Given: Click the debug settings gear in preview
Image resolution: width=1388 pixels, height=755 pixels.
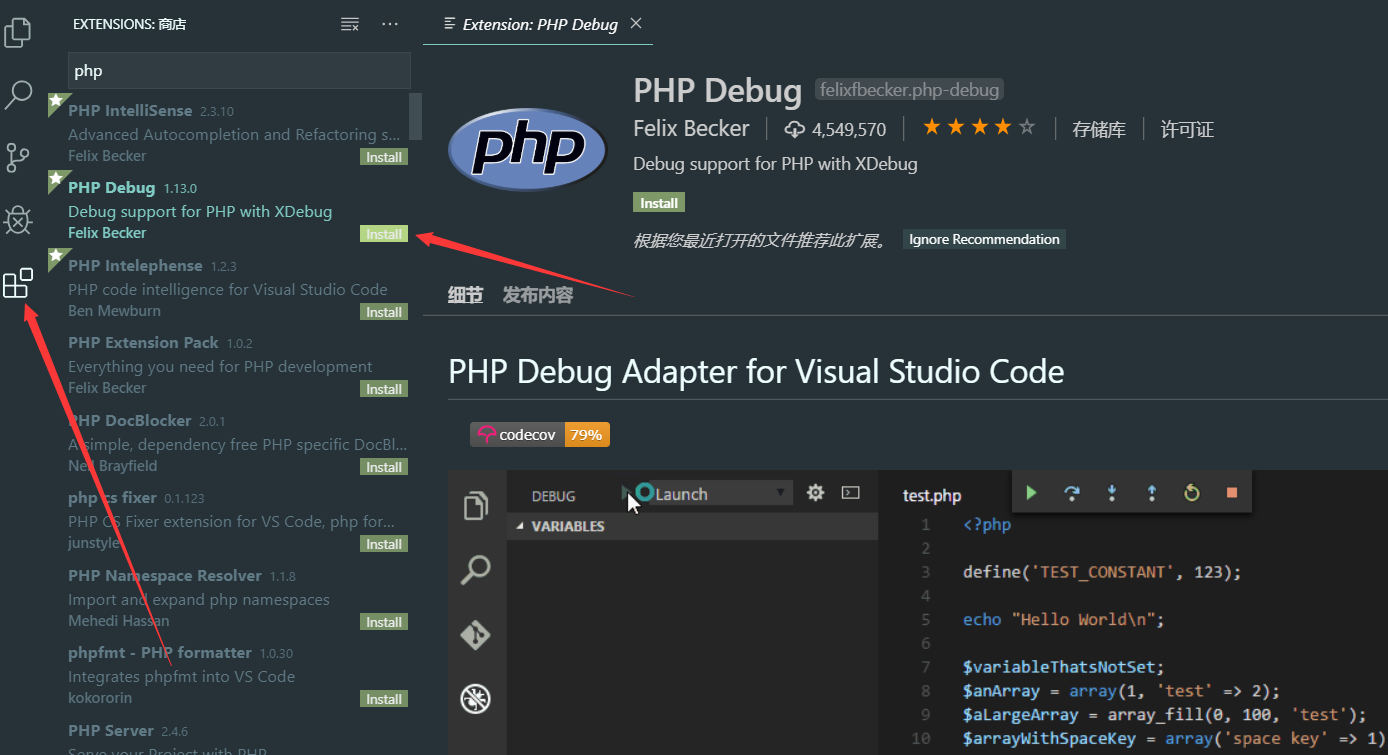Looking at the screenshot, I should coord(815,492).
